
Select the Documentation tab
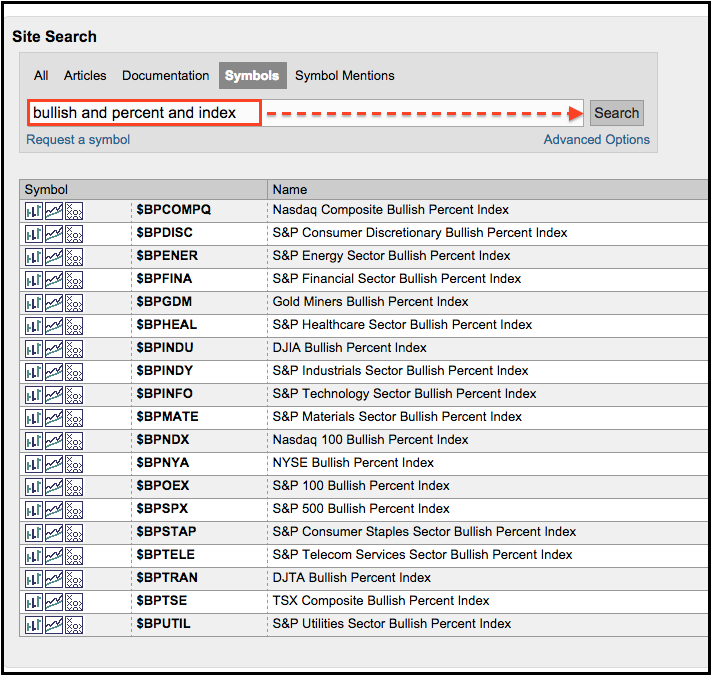[166, 76]
